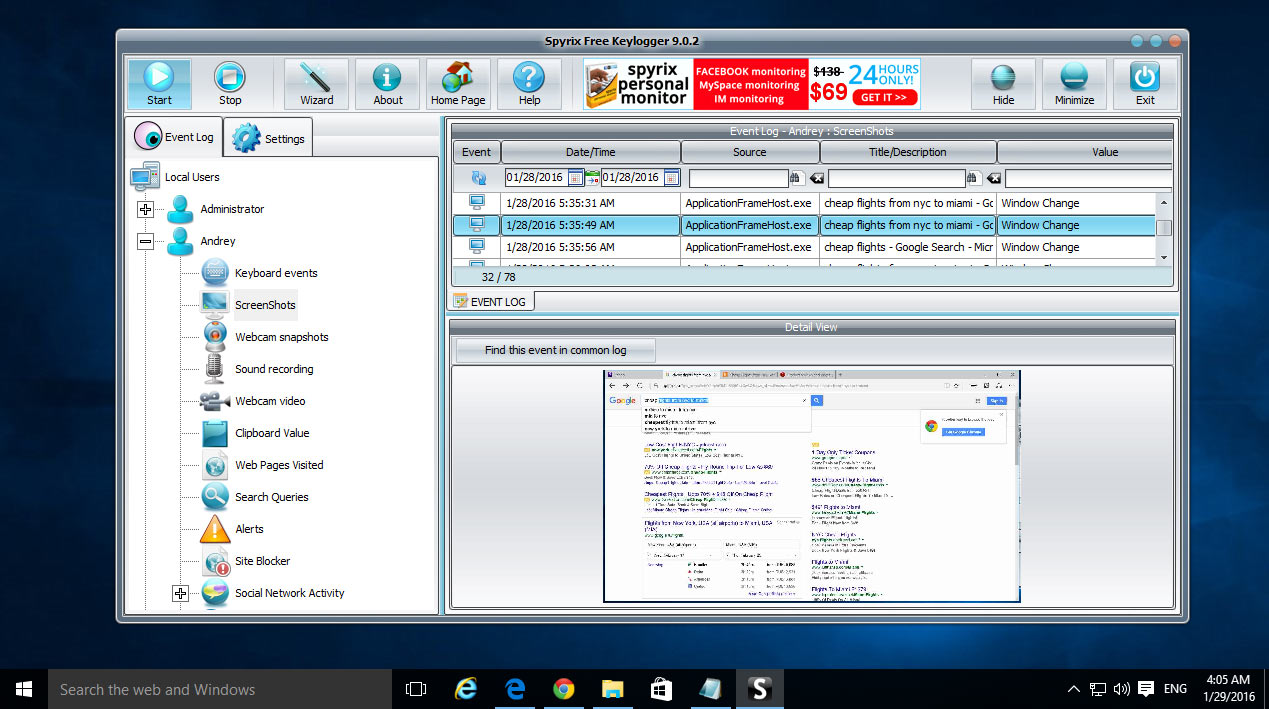
Task: Open Alerts category
Action: (249, 529)
